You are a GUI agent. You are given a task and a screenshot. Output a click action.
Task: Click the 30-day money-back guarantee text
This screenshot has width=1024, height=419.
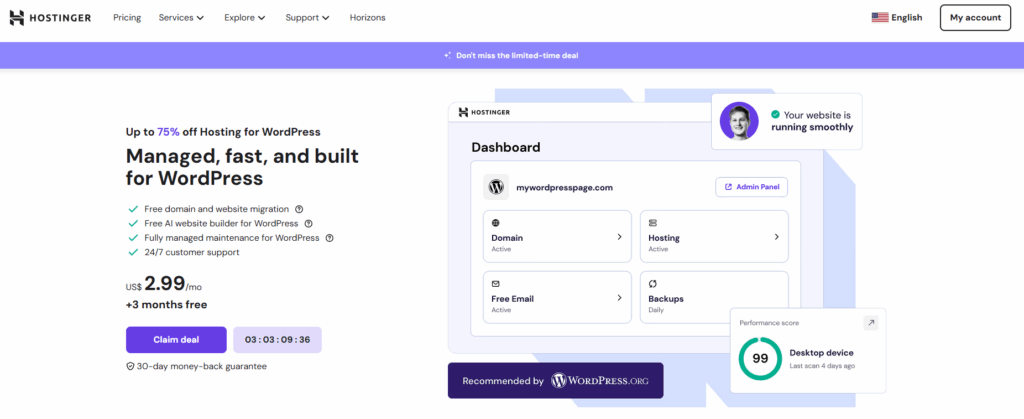(202, 367)
